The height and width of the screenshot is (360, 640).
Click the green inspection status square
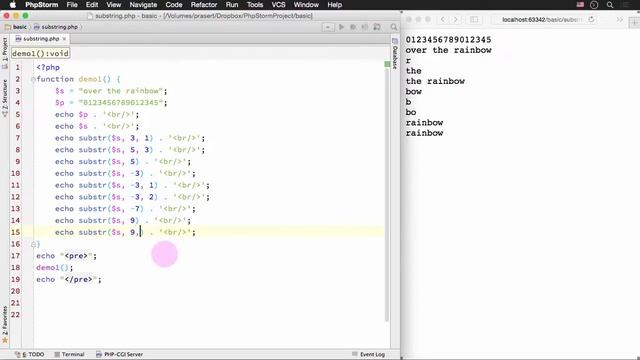click(x=387, y=64)
